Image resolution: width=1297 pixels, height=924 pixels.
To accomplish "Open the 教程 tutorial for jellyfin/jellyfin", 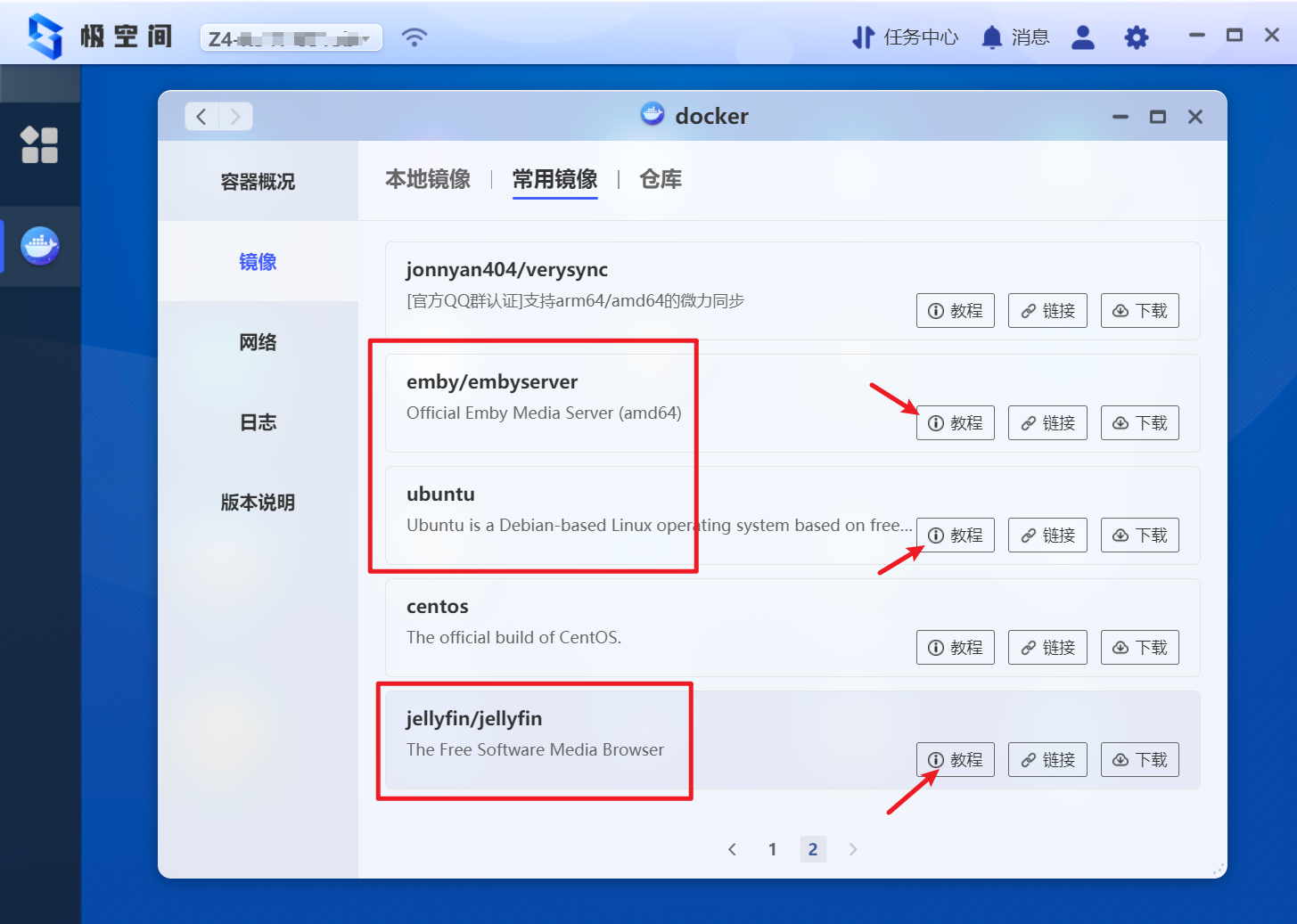I will 955,759.
